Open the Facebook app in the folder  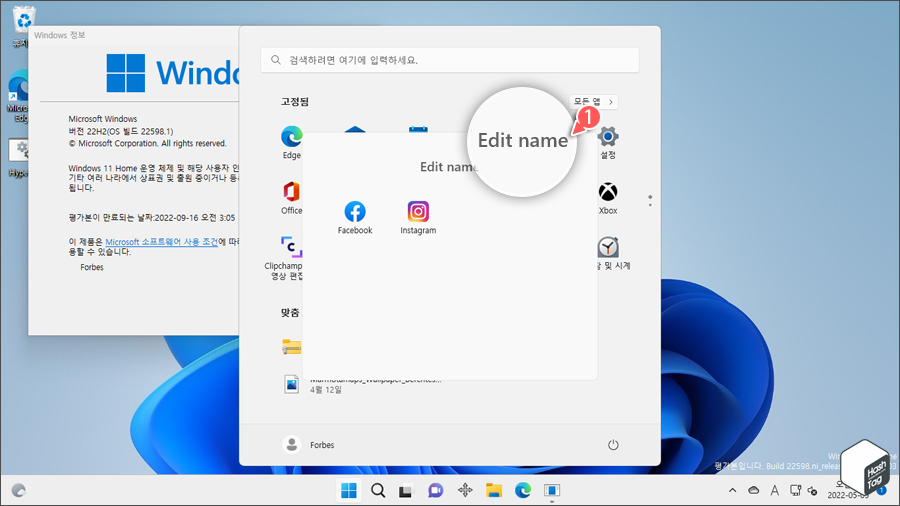pos(355,217)
